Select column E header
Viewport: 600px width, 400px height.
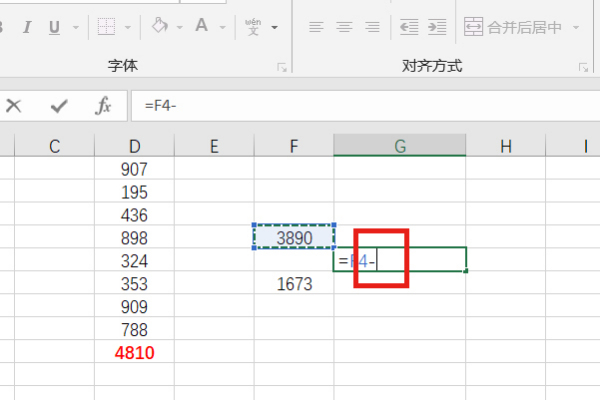[x=214, y=146]
